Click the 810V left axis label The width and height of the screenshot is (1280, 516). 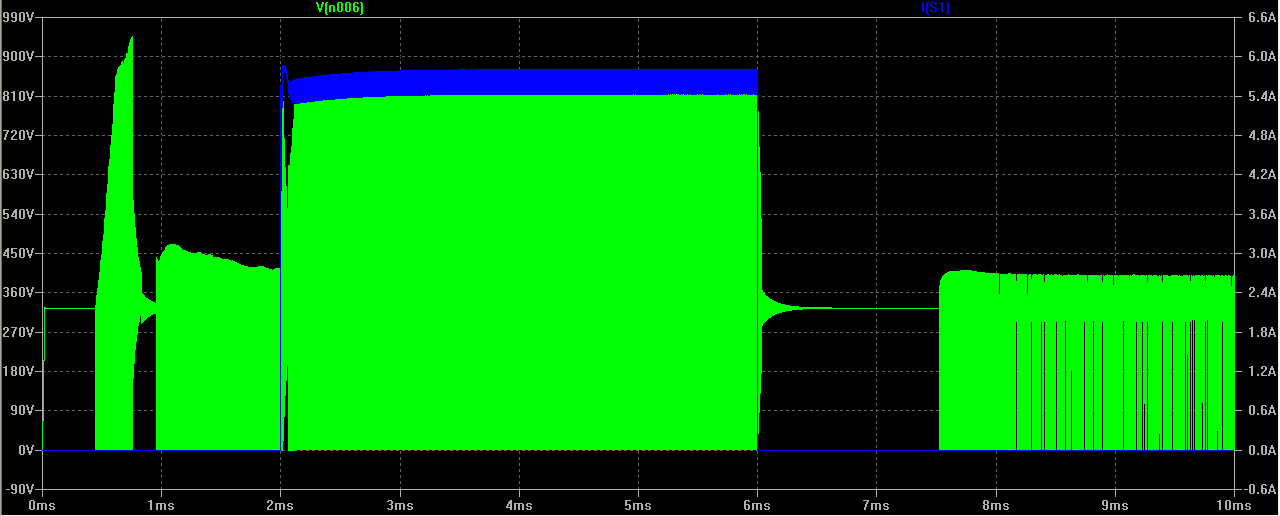[x=19, y=96]
